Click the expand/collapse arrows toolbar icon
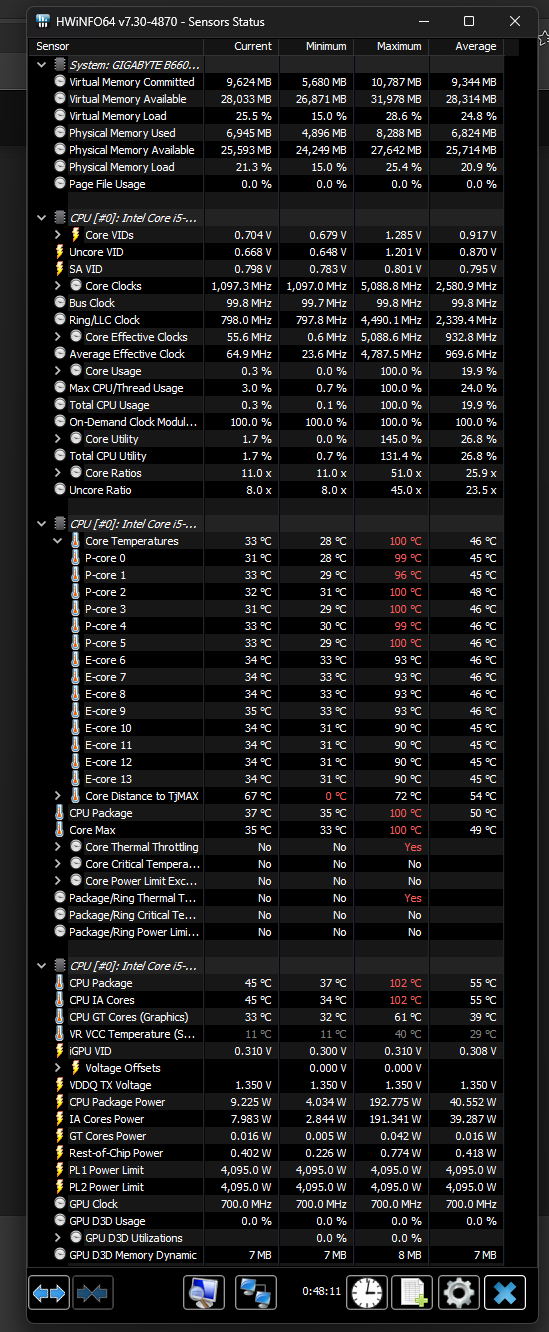This screenshot has width=549, height=1332. point(48,1292)
